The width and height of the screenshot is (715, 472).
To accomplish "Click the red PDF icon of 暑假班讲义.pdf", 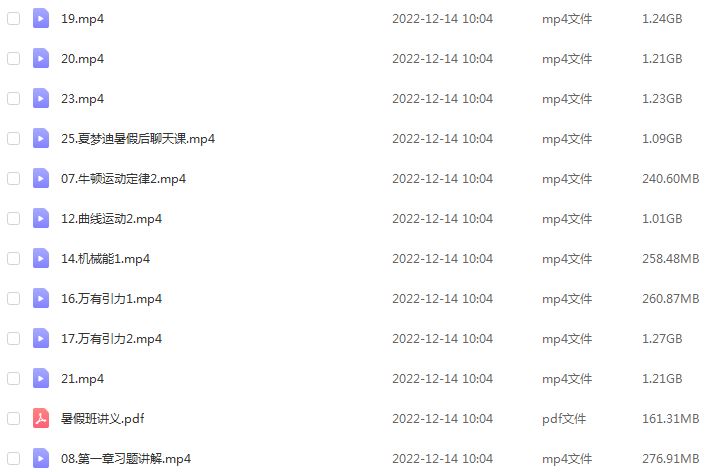I will pyautogui.click(x=41, y=418).
